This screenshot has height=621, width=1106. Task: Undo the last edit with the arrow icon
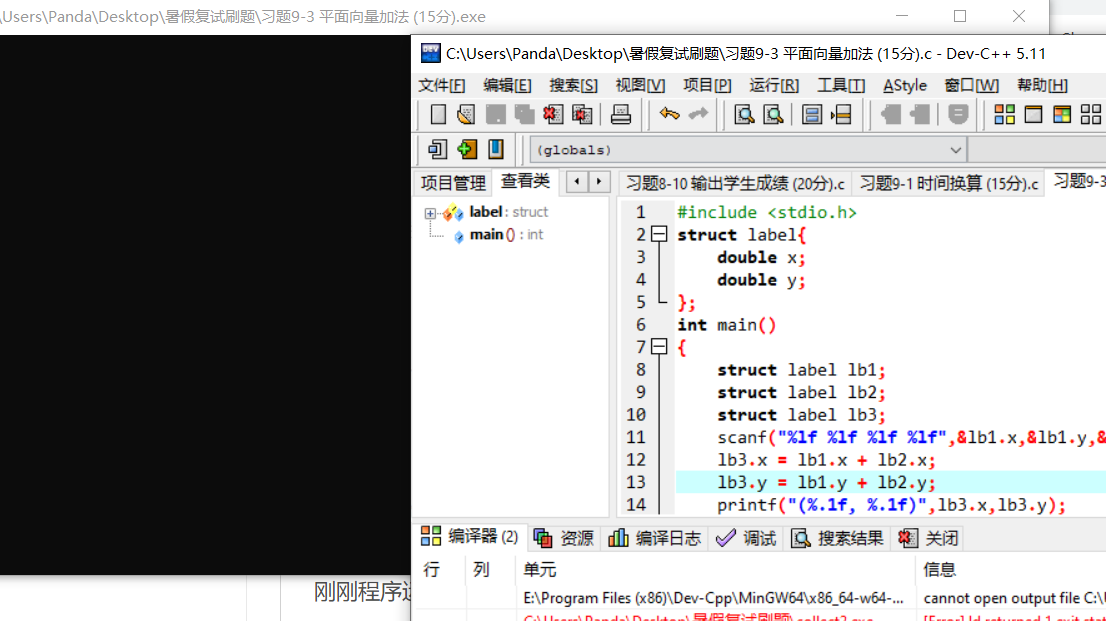pos(669,114)
